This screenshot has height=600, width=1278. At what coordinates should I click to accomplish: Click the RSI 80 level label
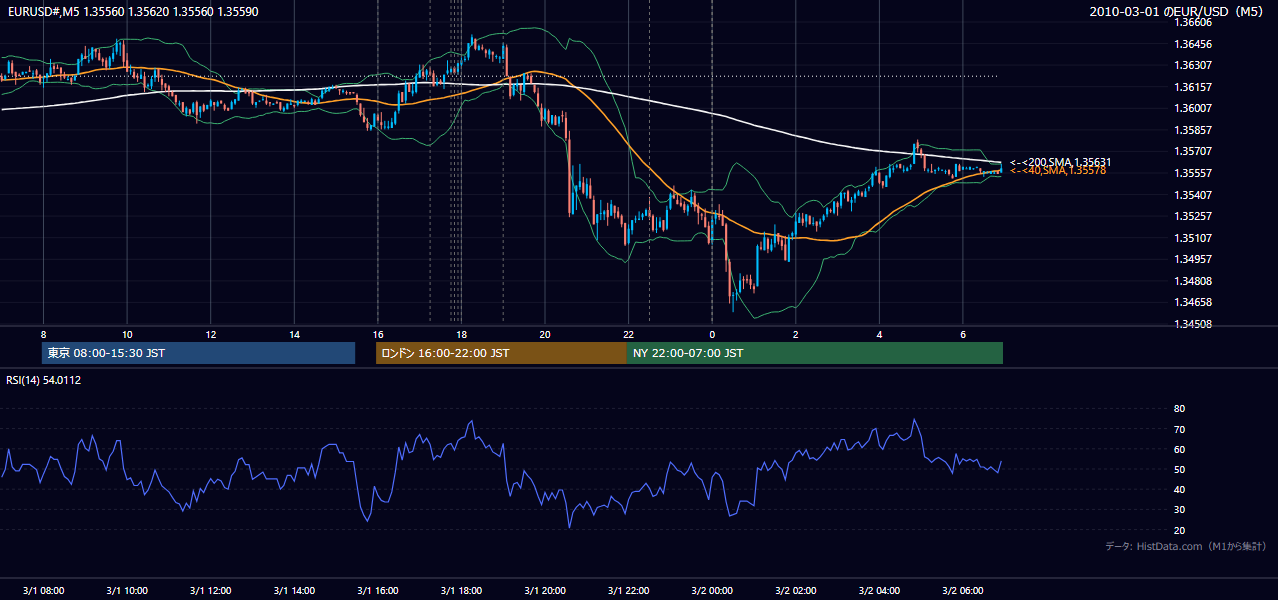click(1180, 409)
